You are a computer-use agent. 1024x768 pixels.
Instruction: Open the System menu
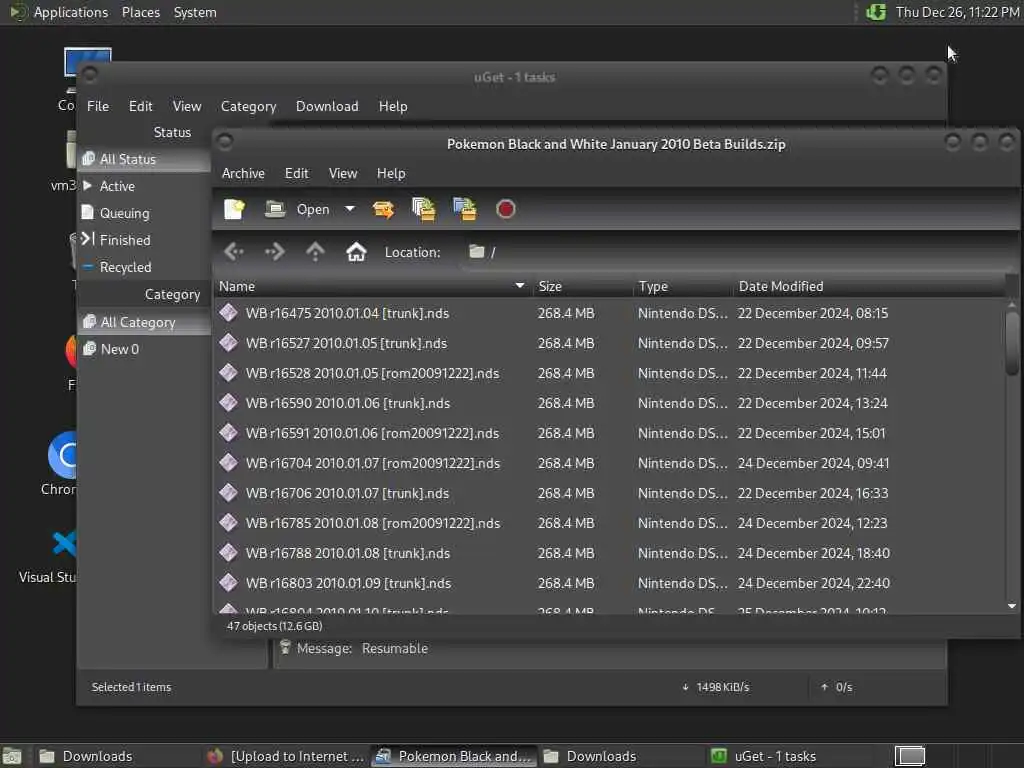coord(195,12)
